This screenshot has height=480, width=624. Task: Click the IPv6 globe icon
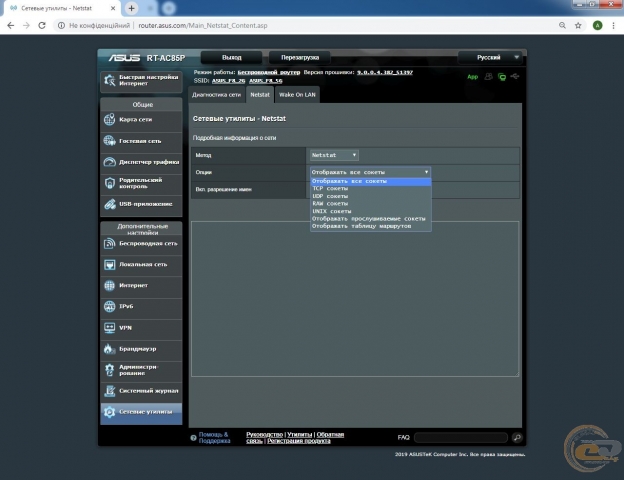click(x=111, y=306)
